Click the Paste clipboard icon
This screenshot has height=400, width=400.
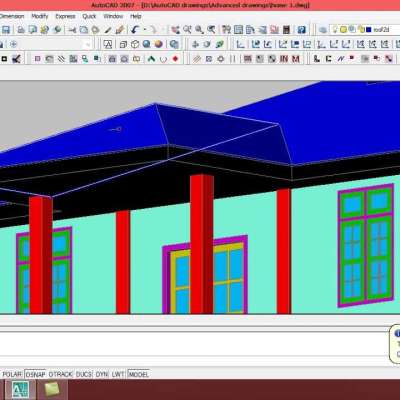[95, 30]
